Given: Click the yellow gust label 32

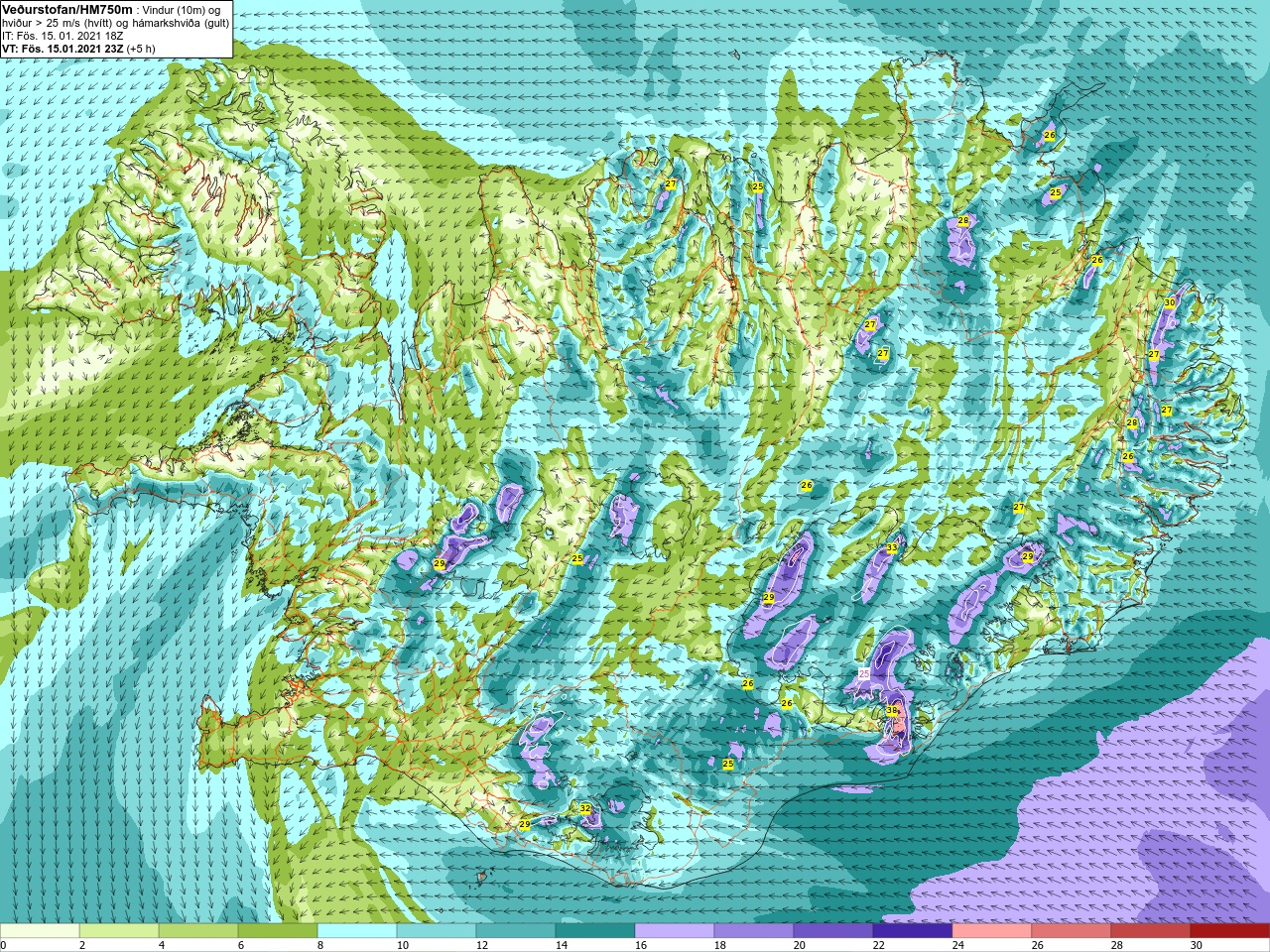Looking at the screenshot, I should 585,809.
